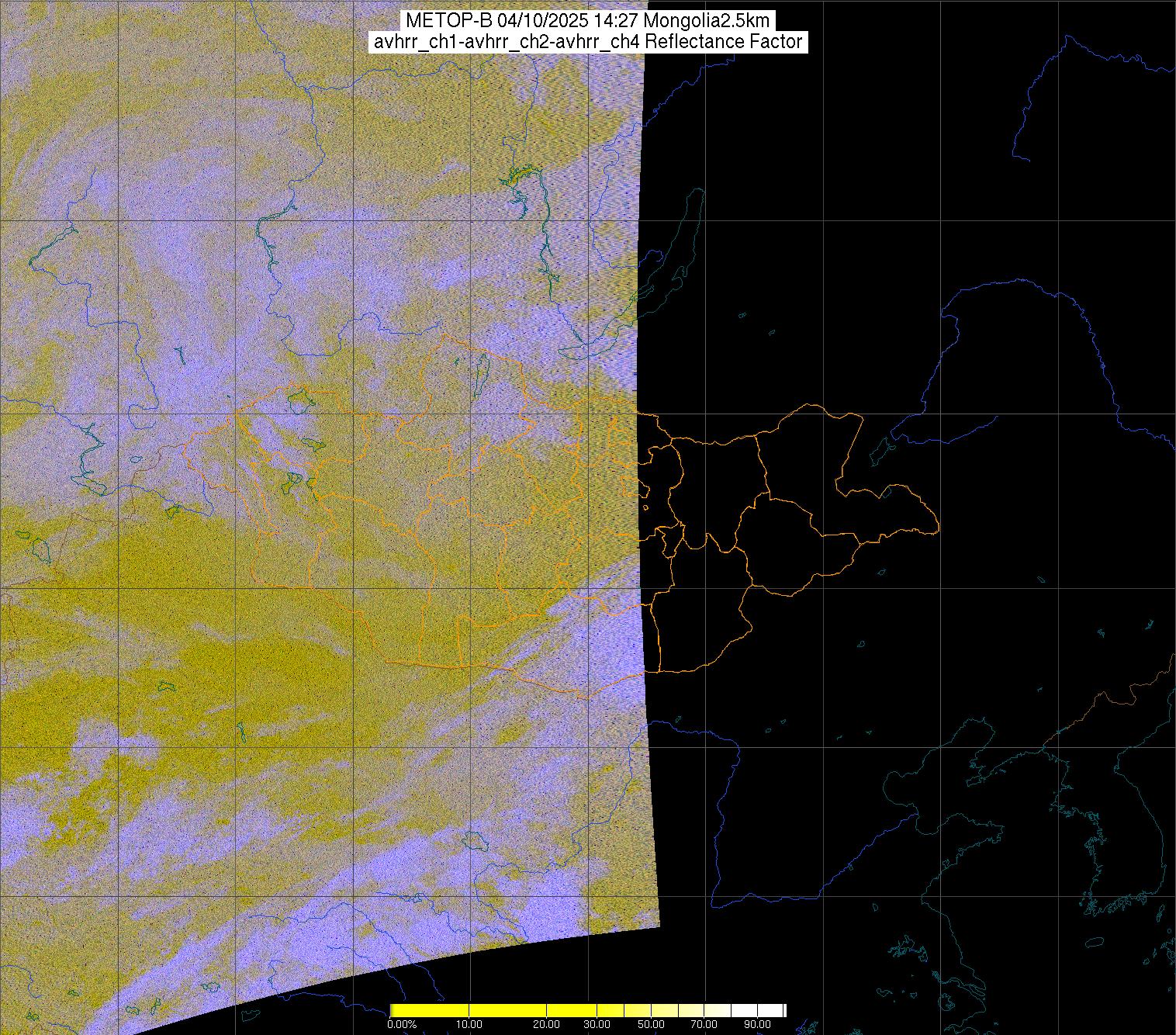Click the white end of the reflectance colorbar
1176x1035 pixels.
[776, 1010]
